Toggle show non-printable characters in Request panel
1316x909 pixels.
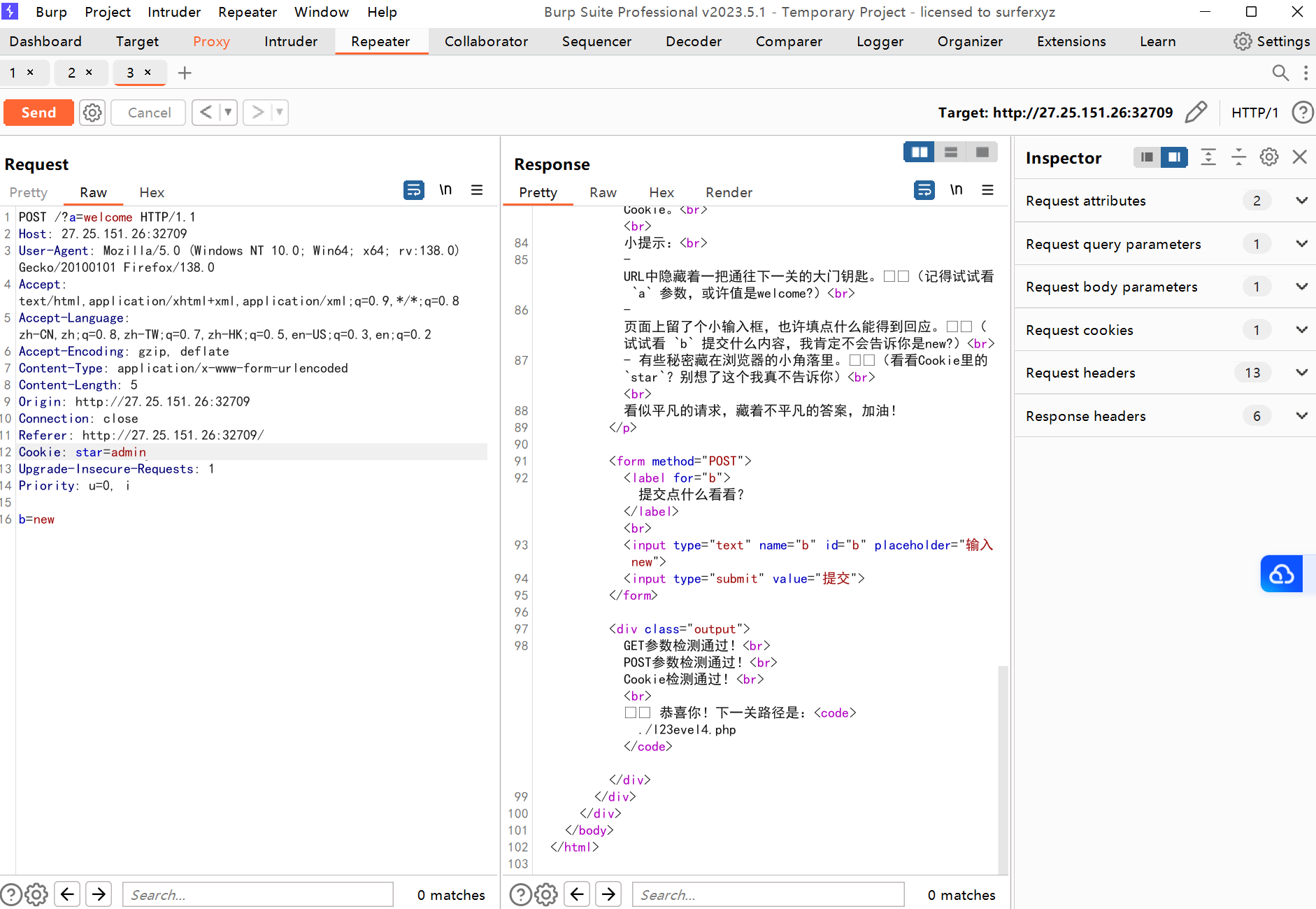[x=445, y=190]
